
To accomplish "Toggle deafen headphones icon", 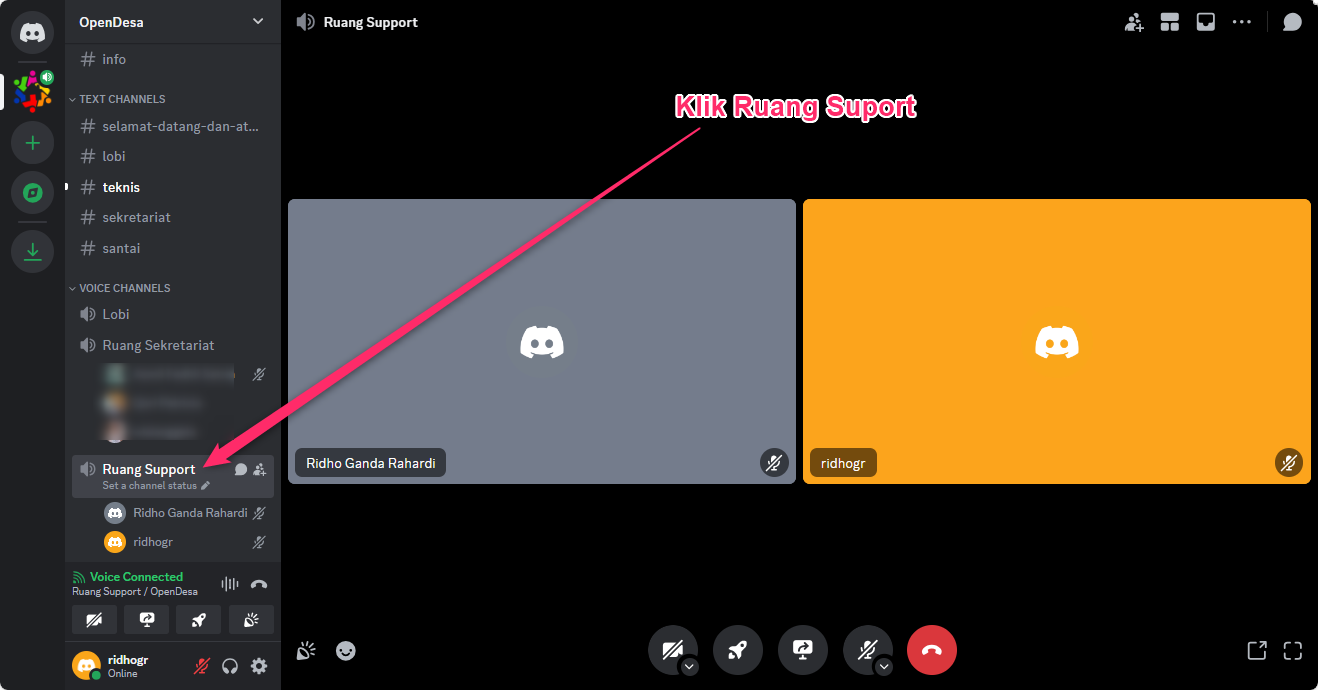I will pyautogui.click(x=230, y=666).
